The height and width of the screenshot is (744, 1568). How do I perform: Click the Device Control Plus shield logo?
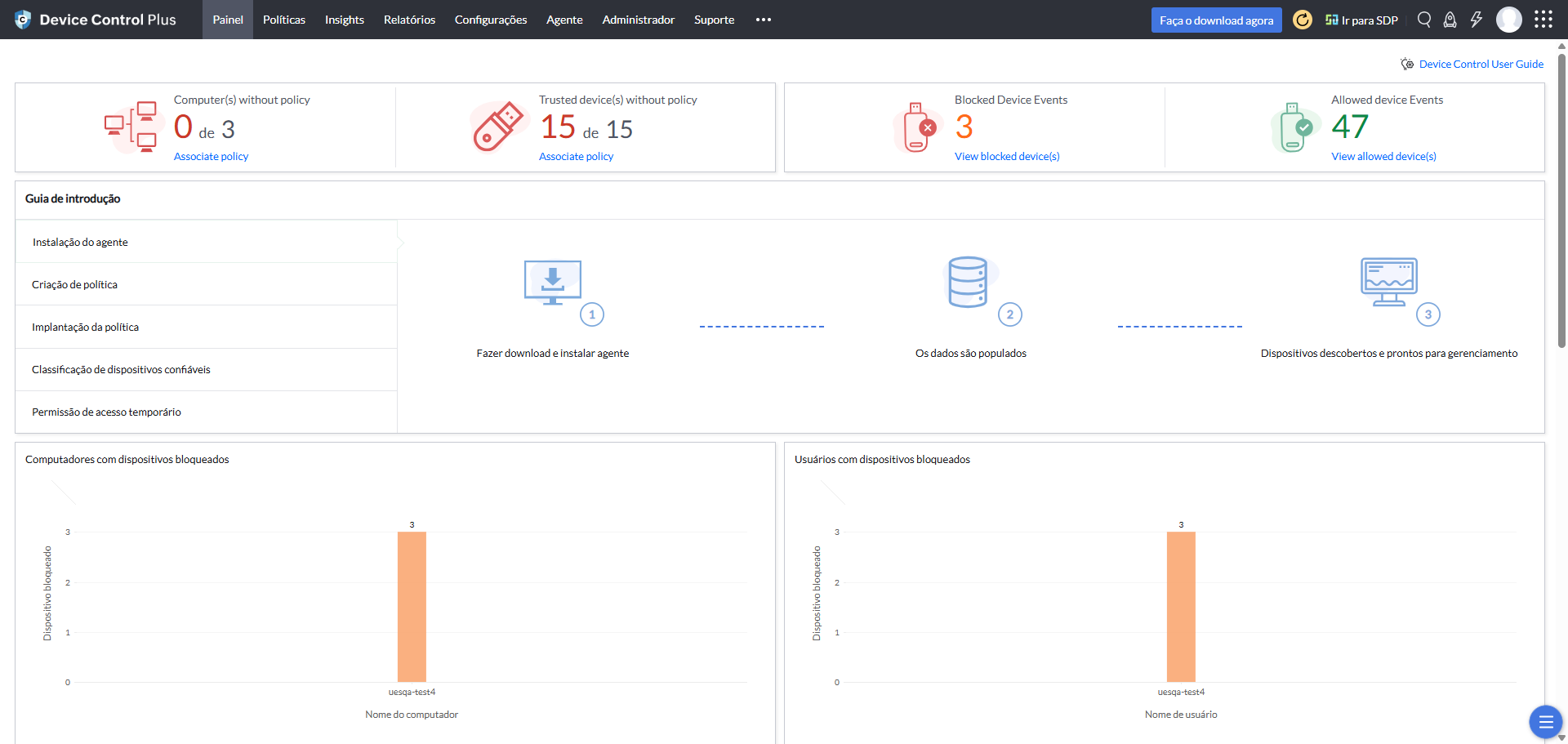click(x=23, y=20)
